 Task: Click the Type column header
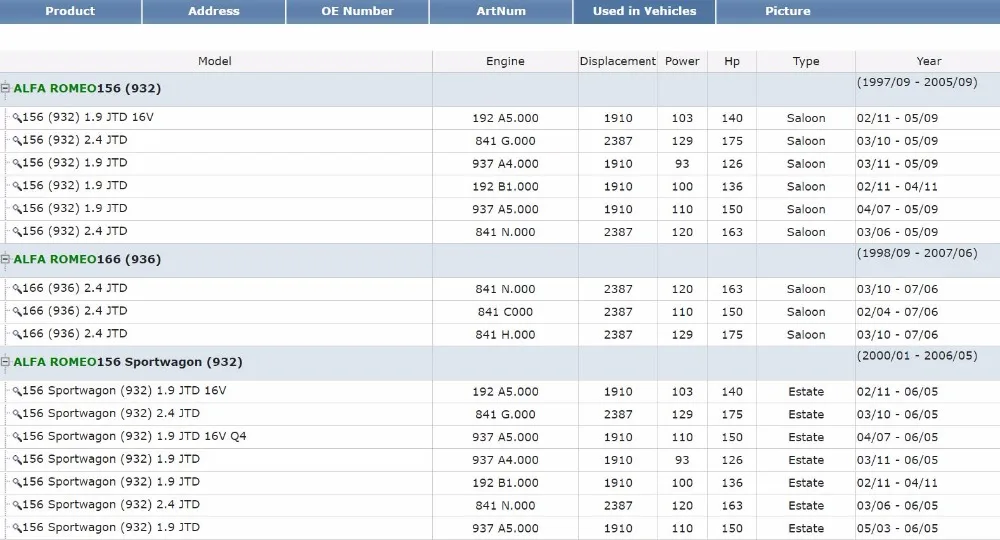[x=805, y=61]
